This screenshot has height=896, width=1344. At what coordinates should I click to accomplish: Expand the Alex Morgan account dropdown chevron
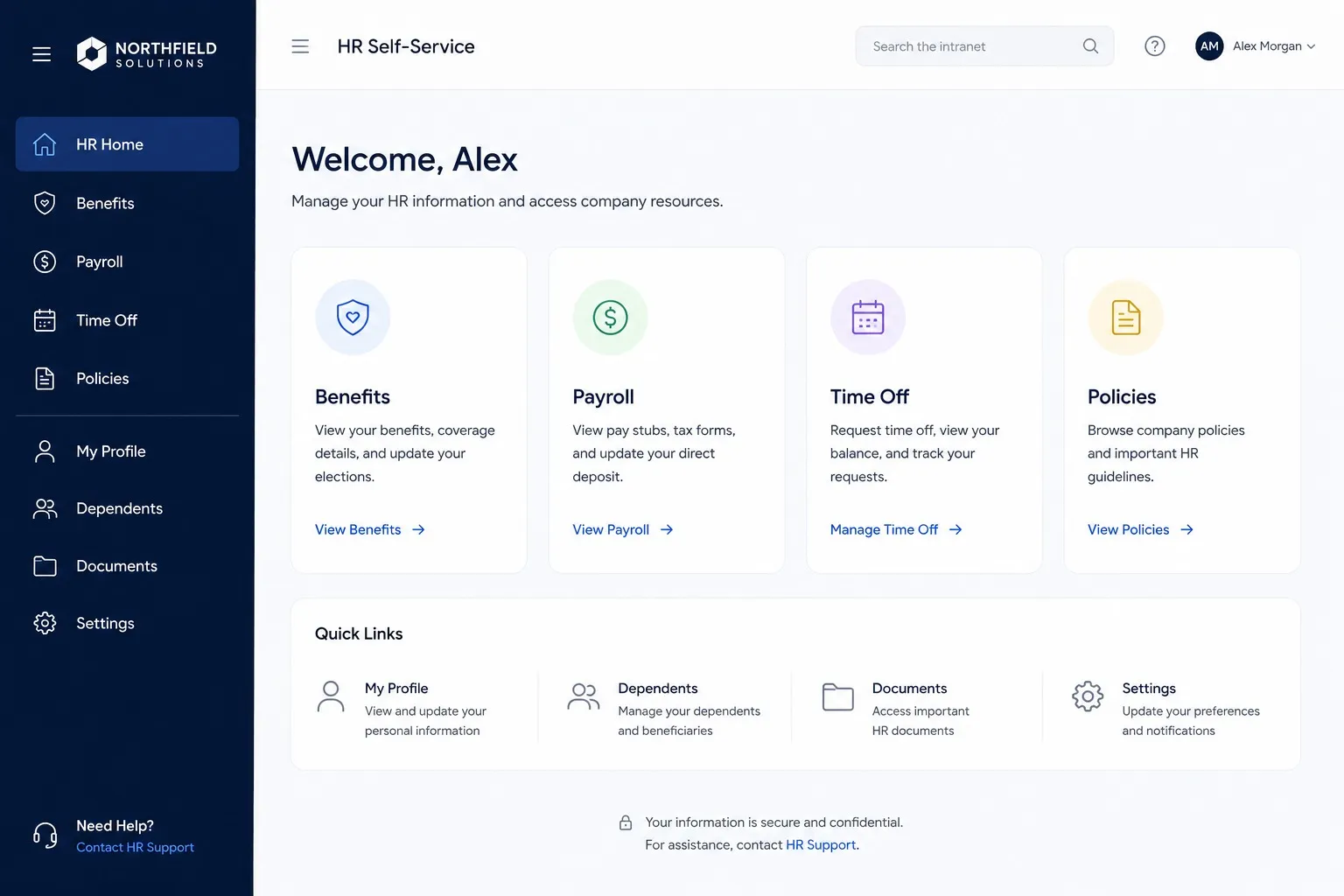point(1311,47)
